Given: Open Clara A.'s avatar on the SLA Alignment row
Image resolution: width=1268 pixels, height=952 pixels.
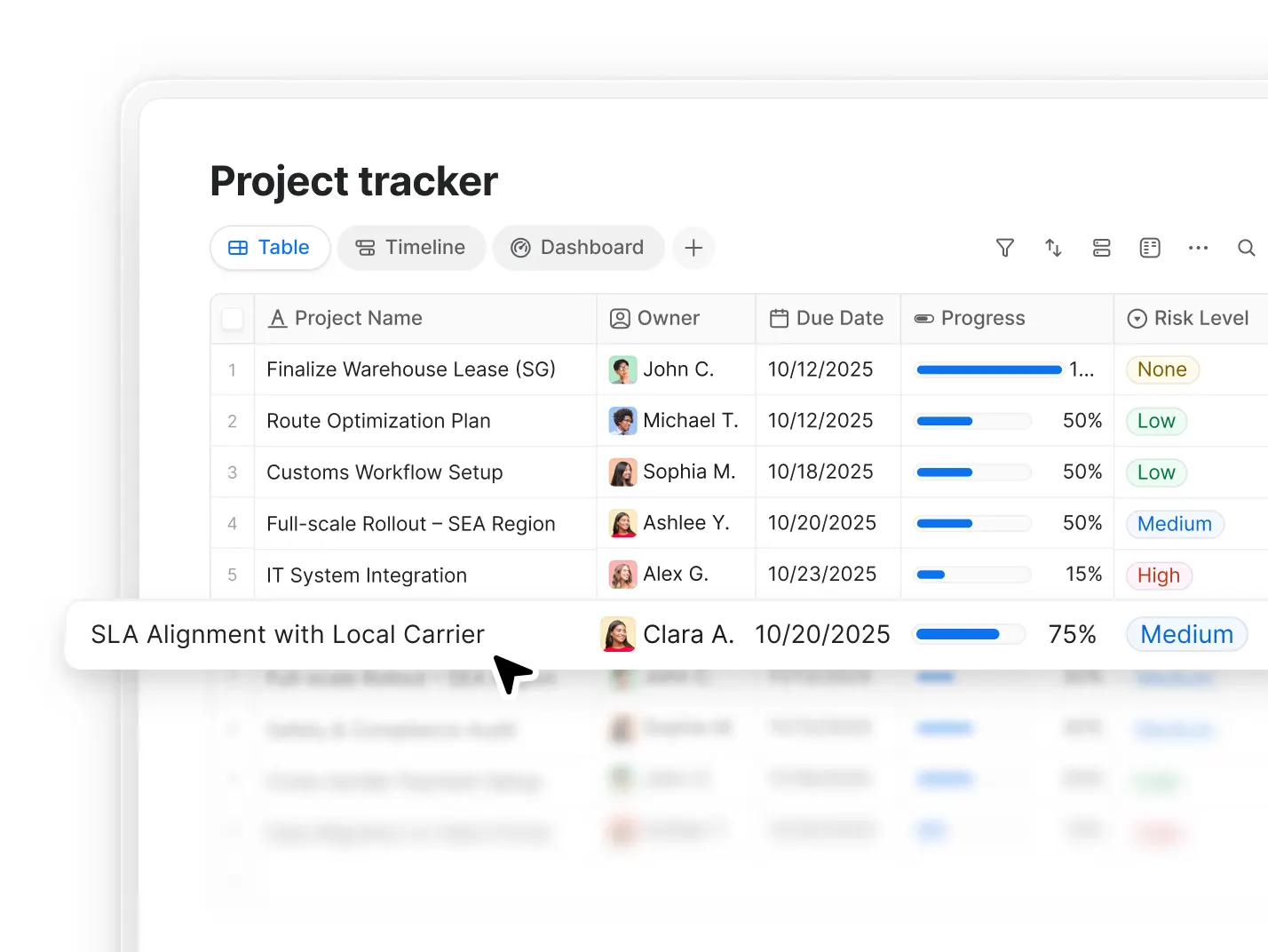Looking at the screenshot, I should 618,634.
